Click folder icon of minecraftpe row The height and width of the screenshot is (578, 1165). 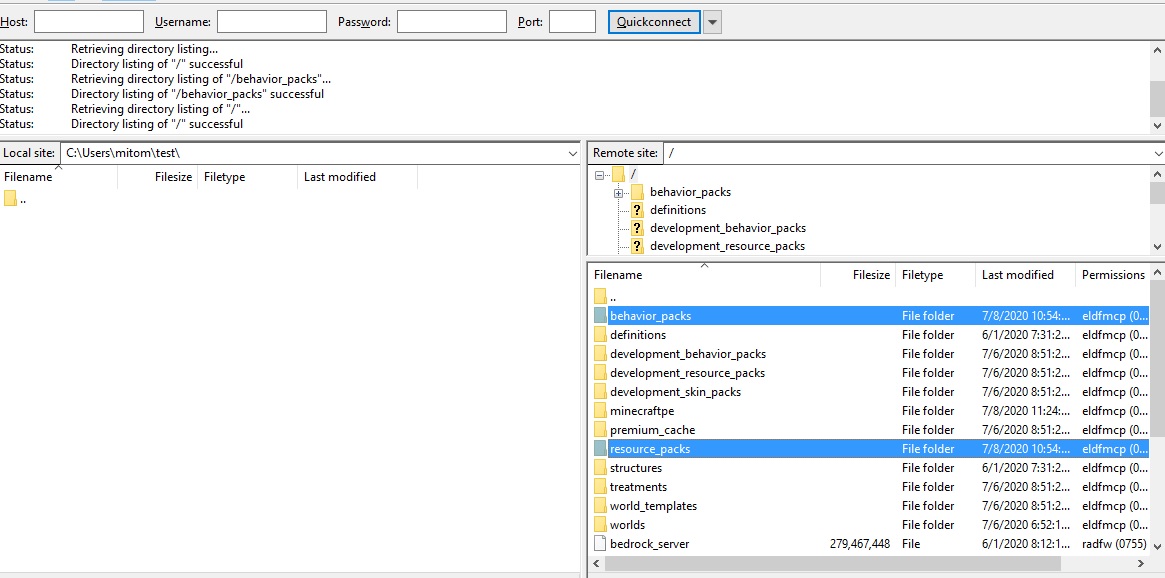600,411
